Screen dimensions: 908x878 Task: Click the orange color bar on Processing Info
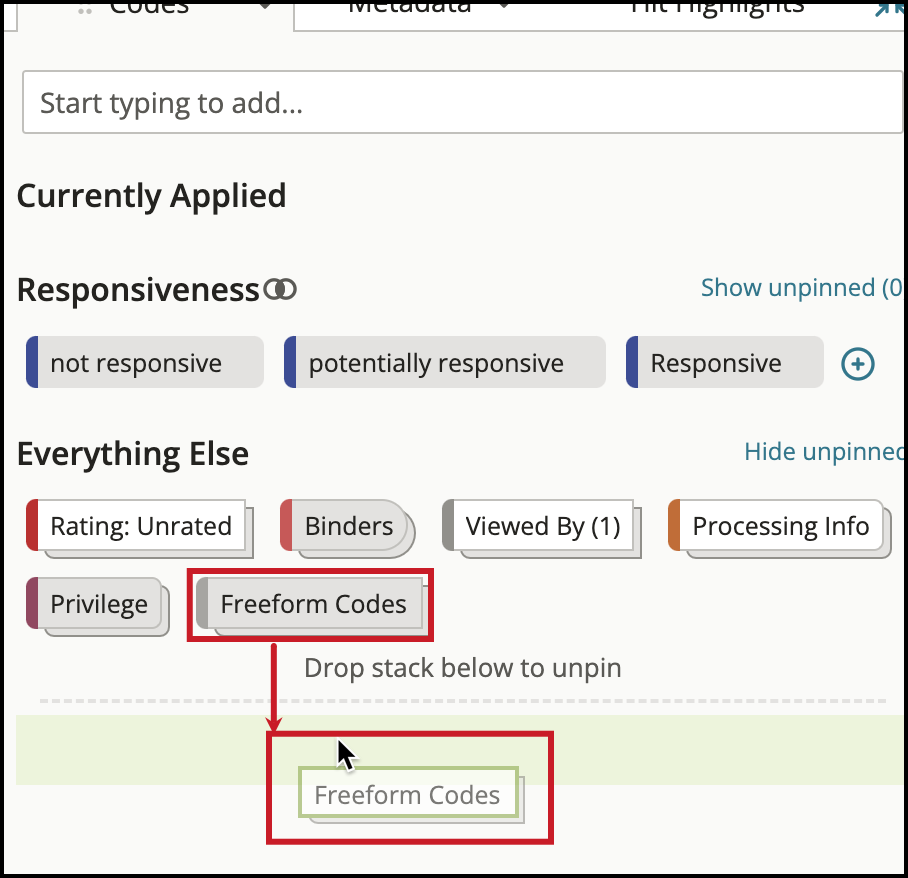(x=674, y=525)
